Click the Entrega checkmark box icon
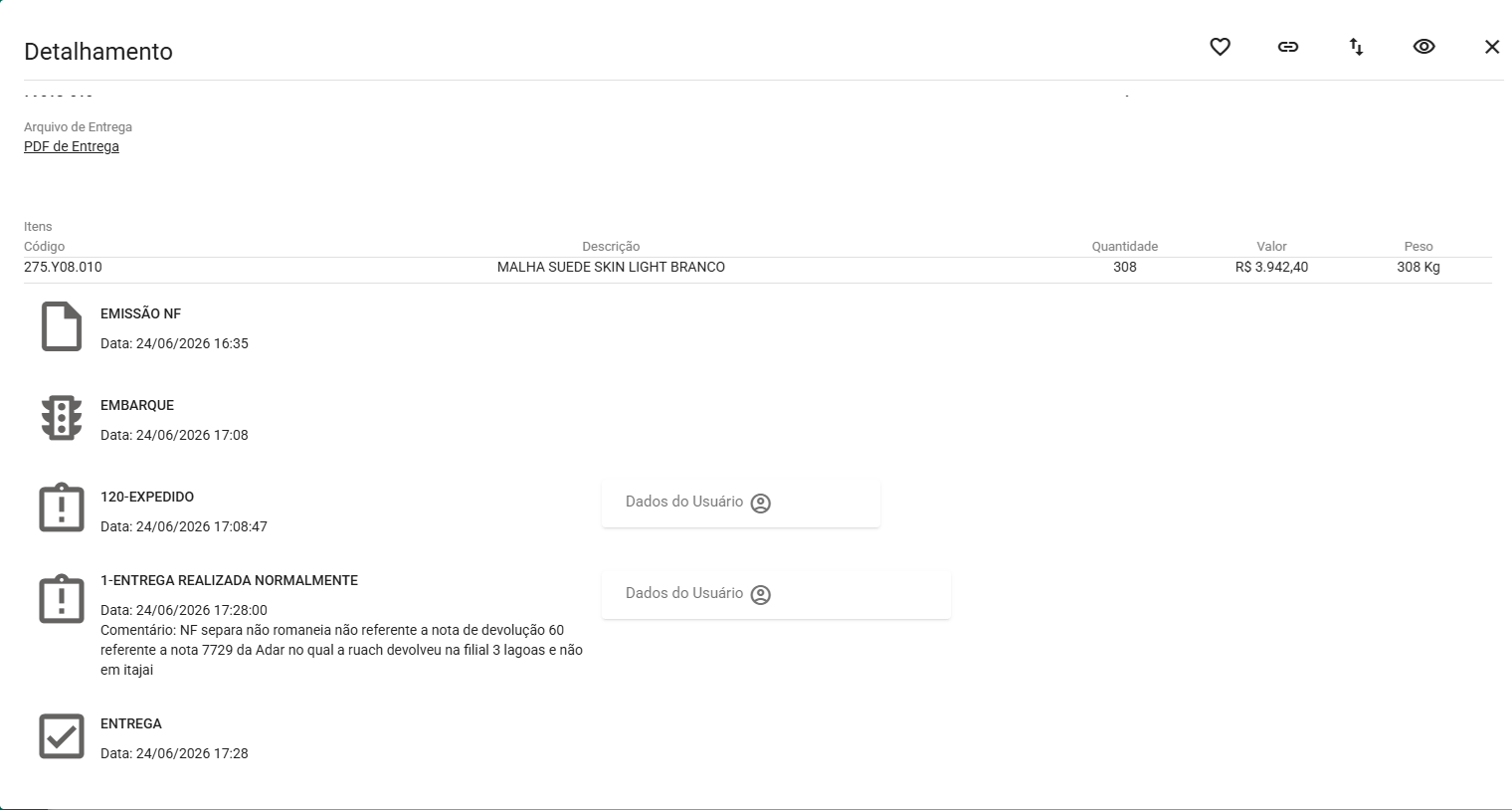 click(62, 736)
